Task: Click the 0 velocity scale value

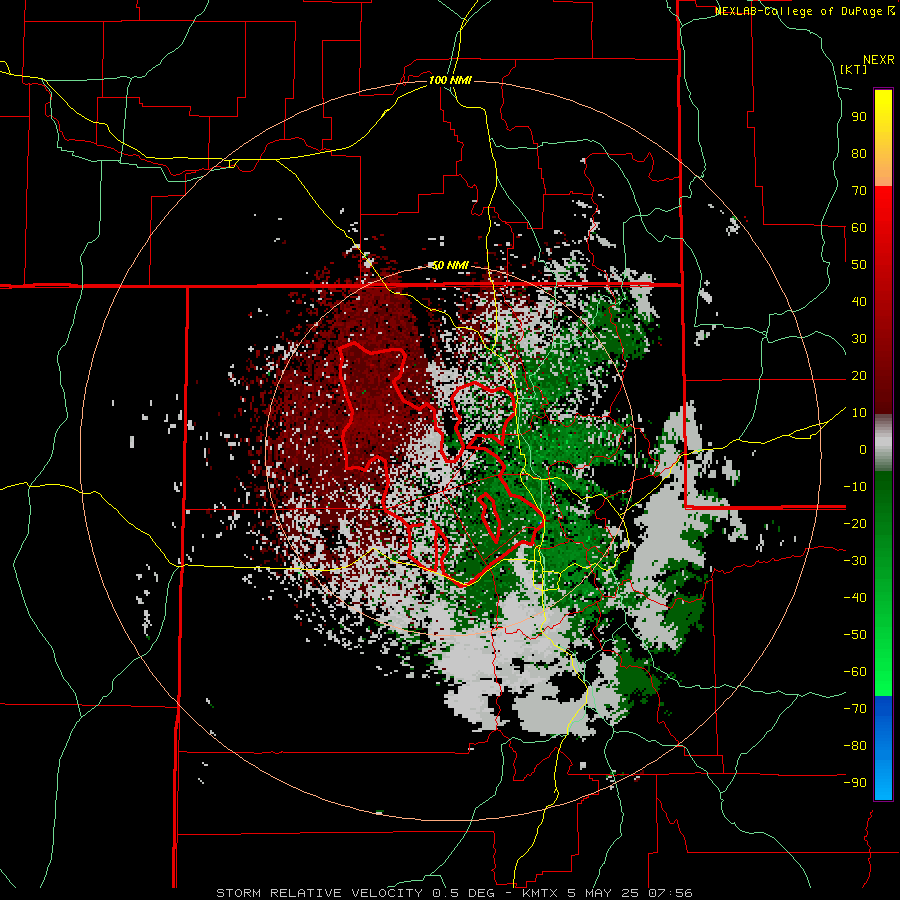Action: tap(863, 449)
